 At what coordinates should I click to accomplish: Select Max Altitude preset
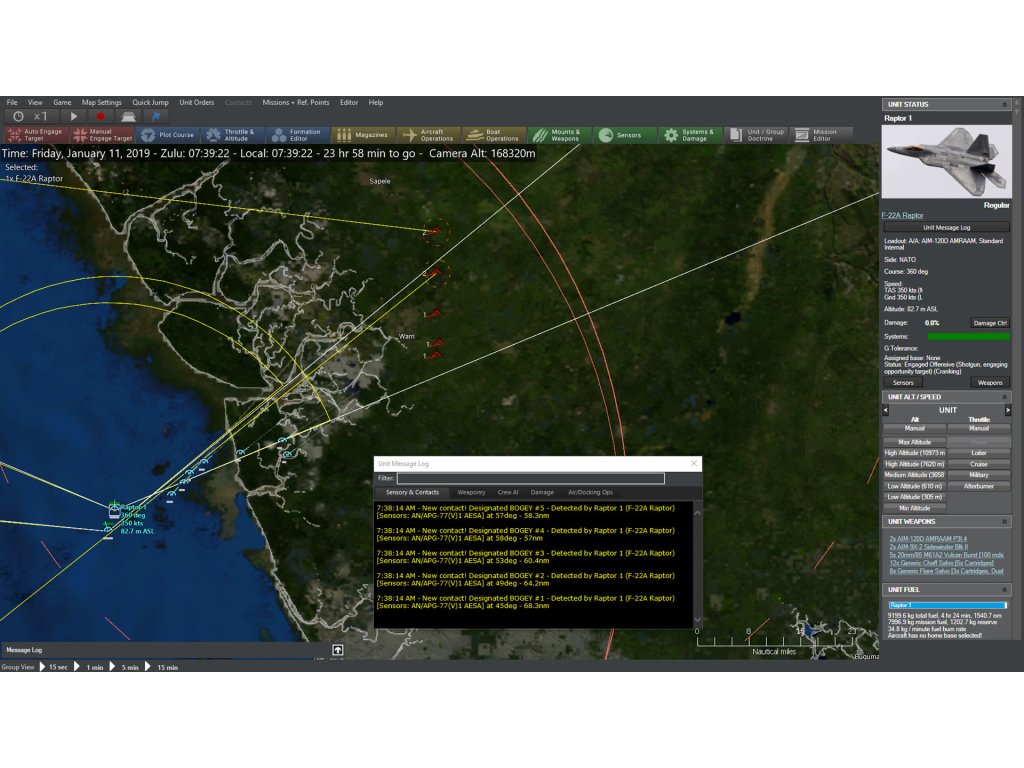(x=914, y=442)
